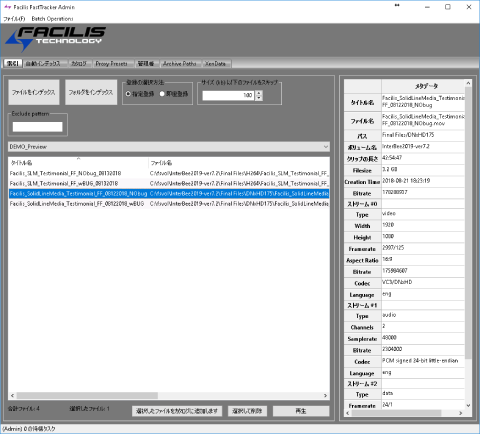The image size is (480, 434).
Task: Switch to the 索引 tab
Action: pos(13,63)
